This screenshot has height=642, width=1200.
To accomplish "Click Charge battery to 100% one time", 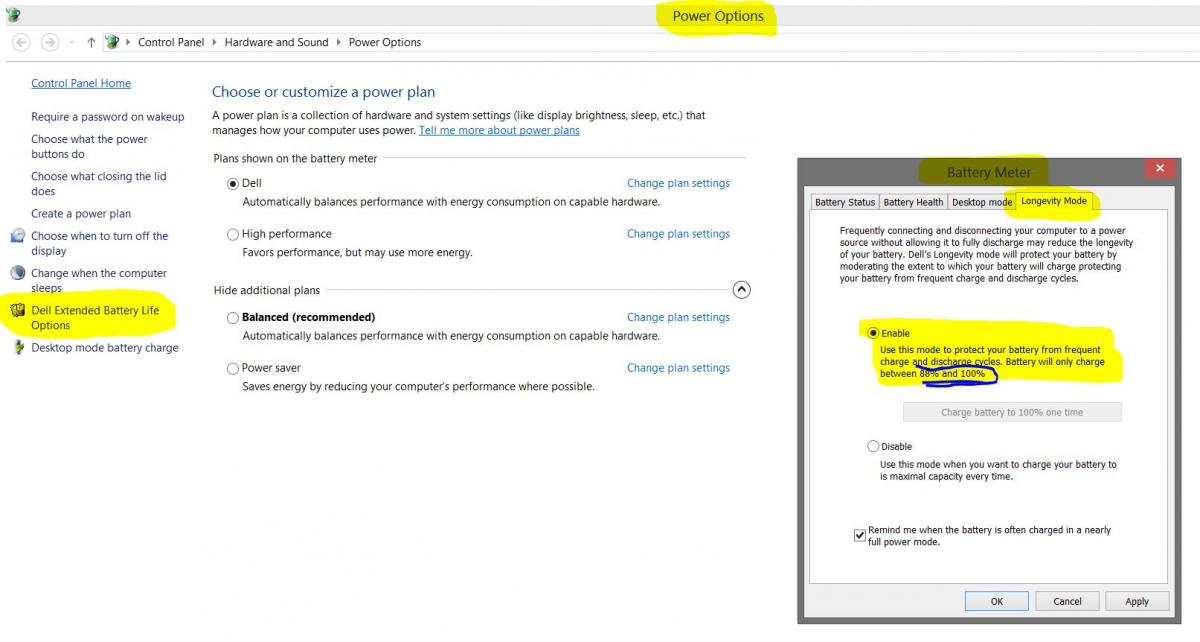I will point(1012,412).
